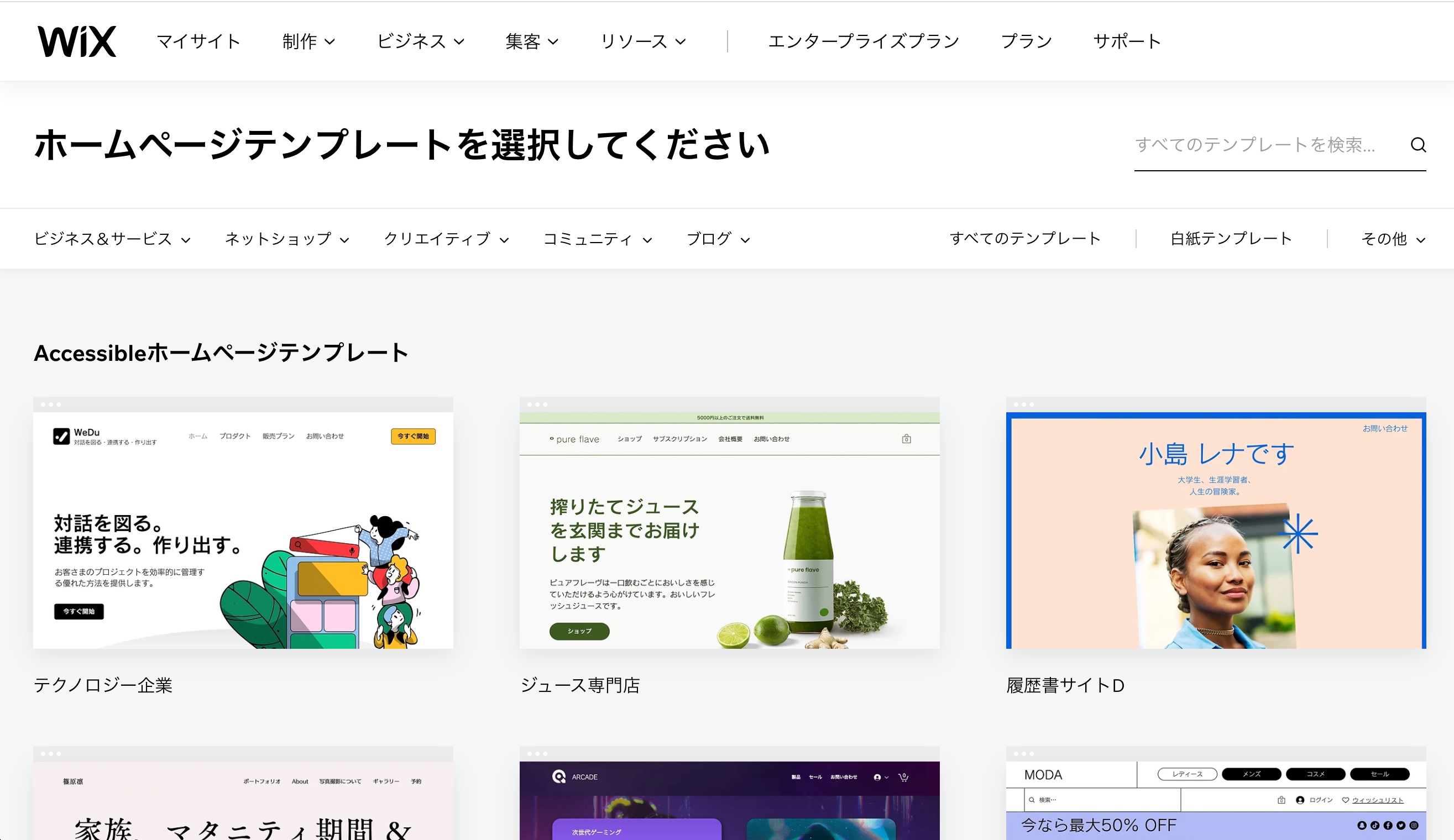Expand the 制作 dropdown menu
This screenshot has width=1454, height=840.
coord(308,41)
